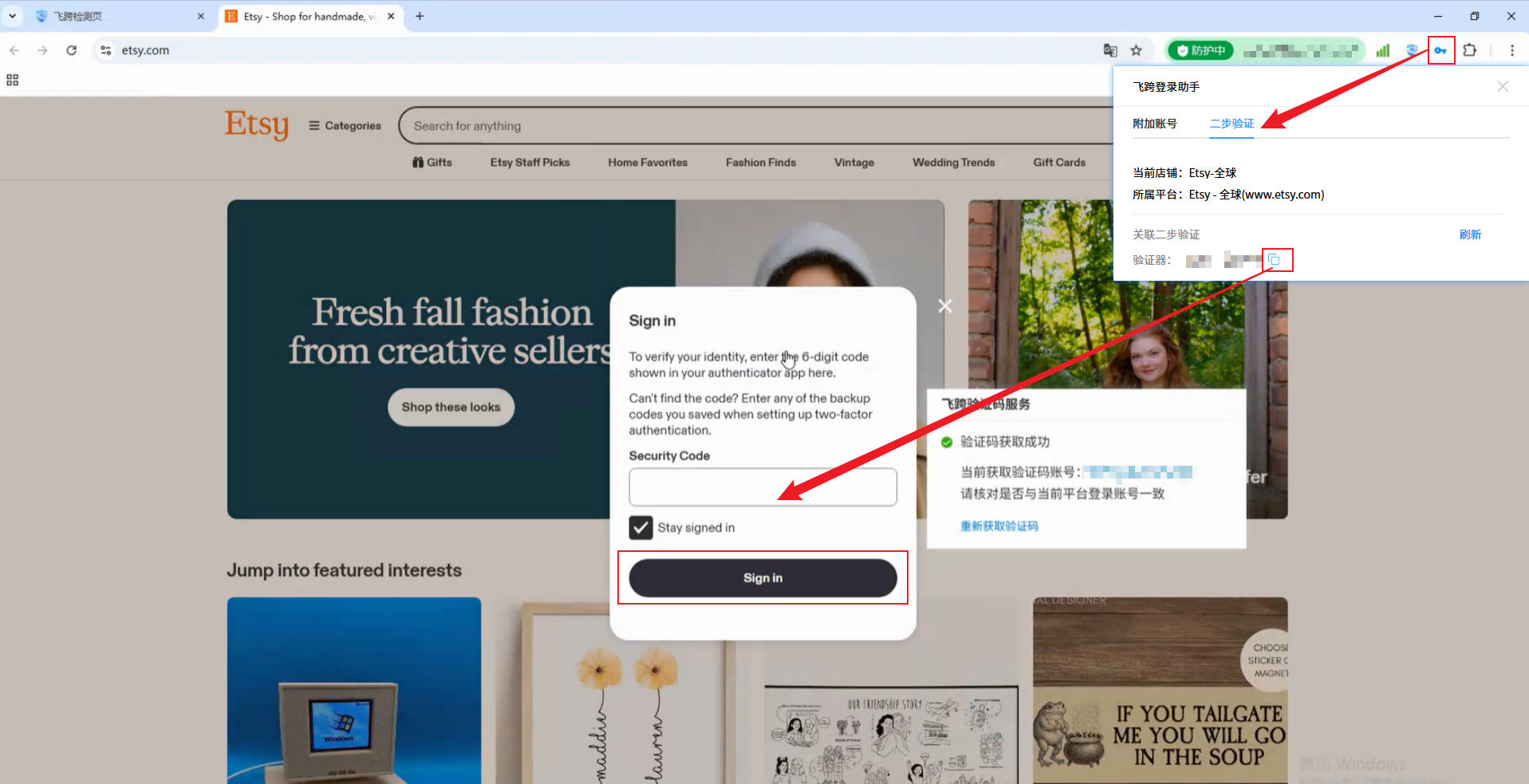The height and width of the screenshot is (784, 1529).
Task: Click the 验证码获取成功 status text
Action: [x=1005, y=442]
